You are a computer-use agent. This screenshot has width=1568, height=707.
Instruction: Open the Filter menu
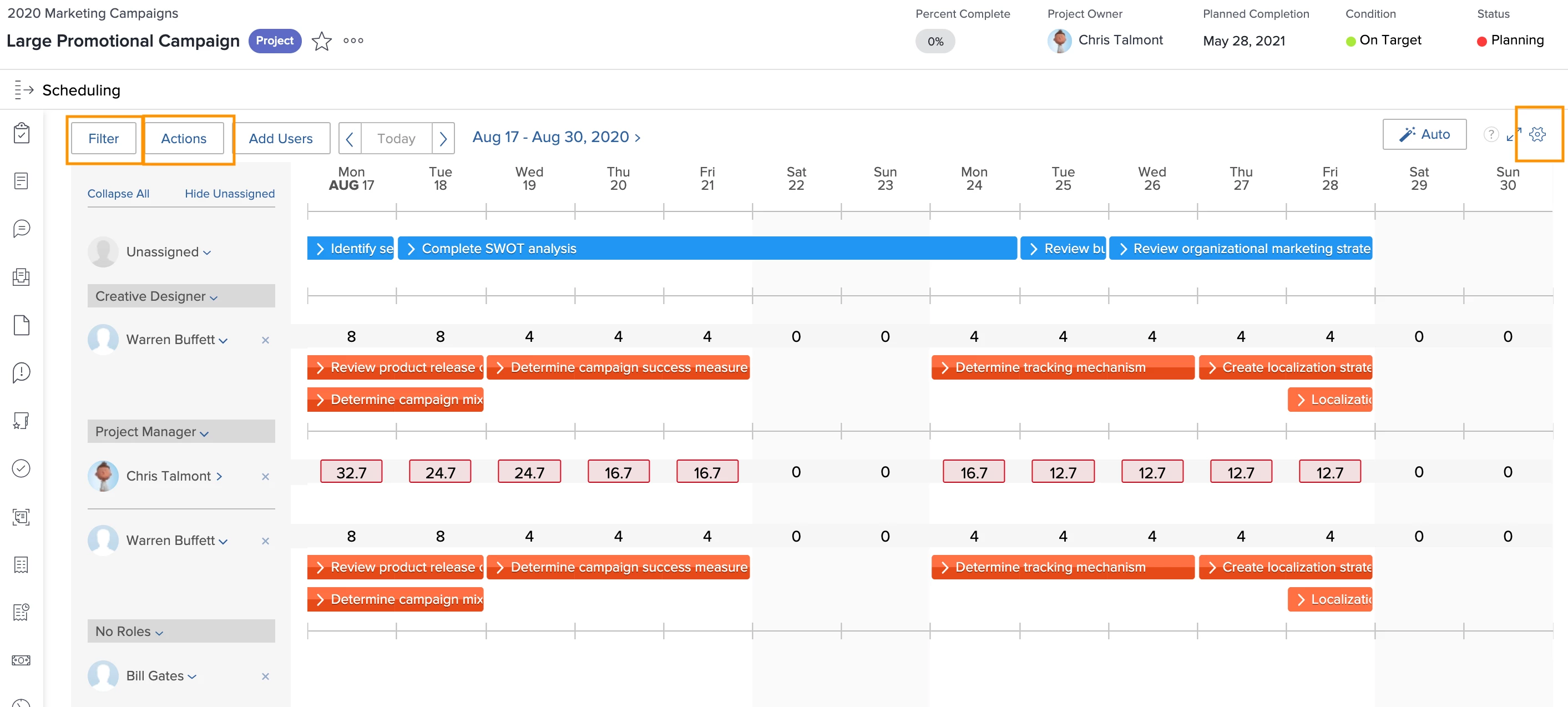(103, 138)
